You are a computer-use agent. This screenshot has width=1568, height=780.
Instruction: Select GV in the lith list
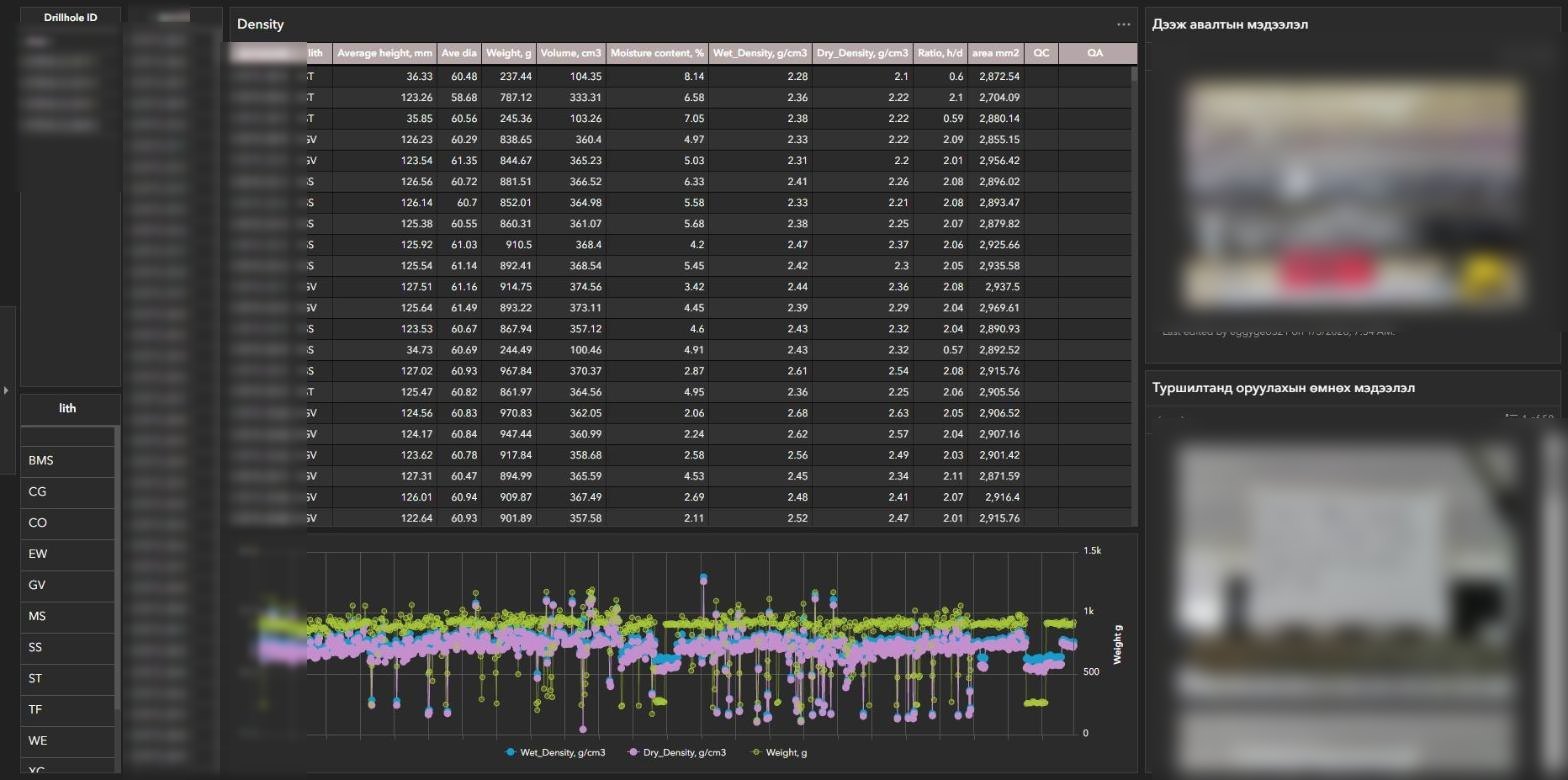(68, 585)
